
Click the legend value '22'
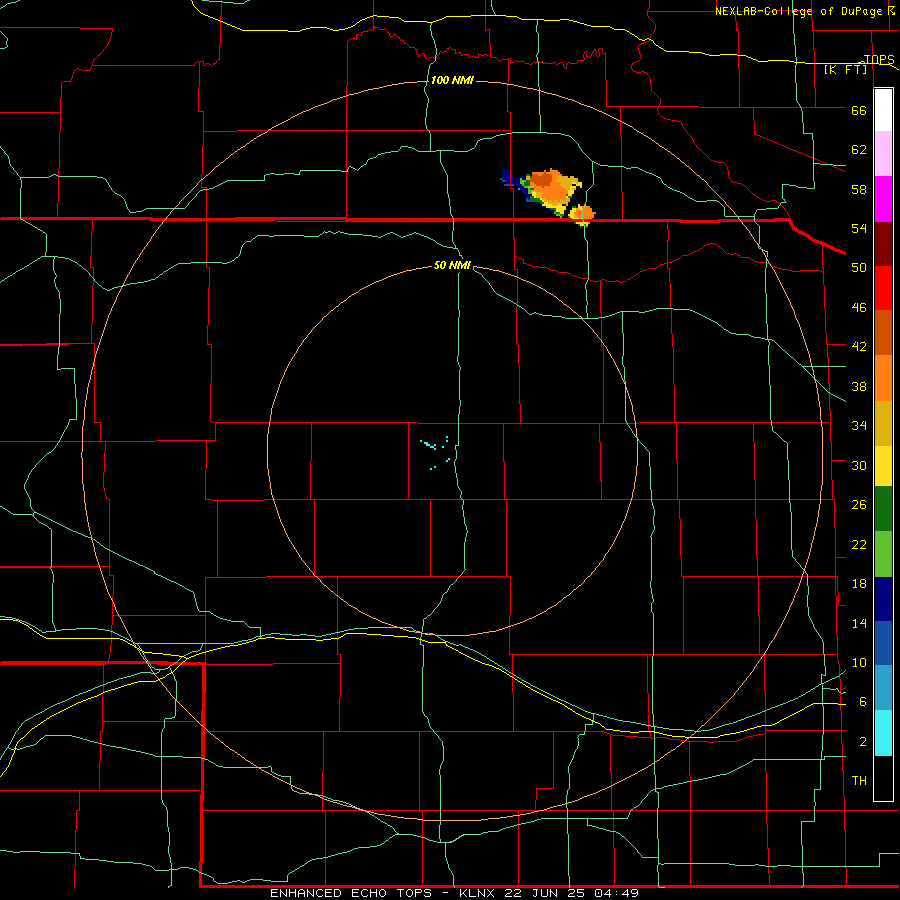click(859, 545)
